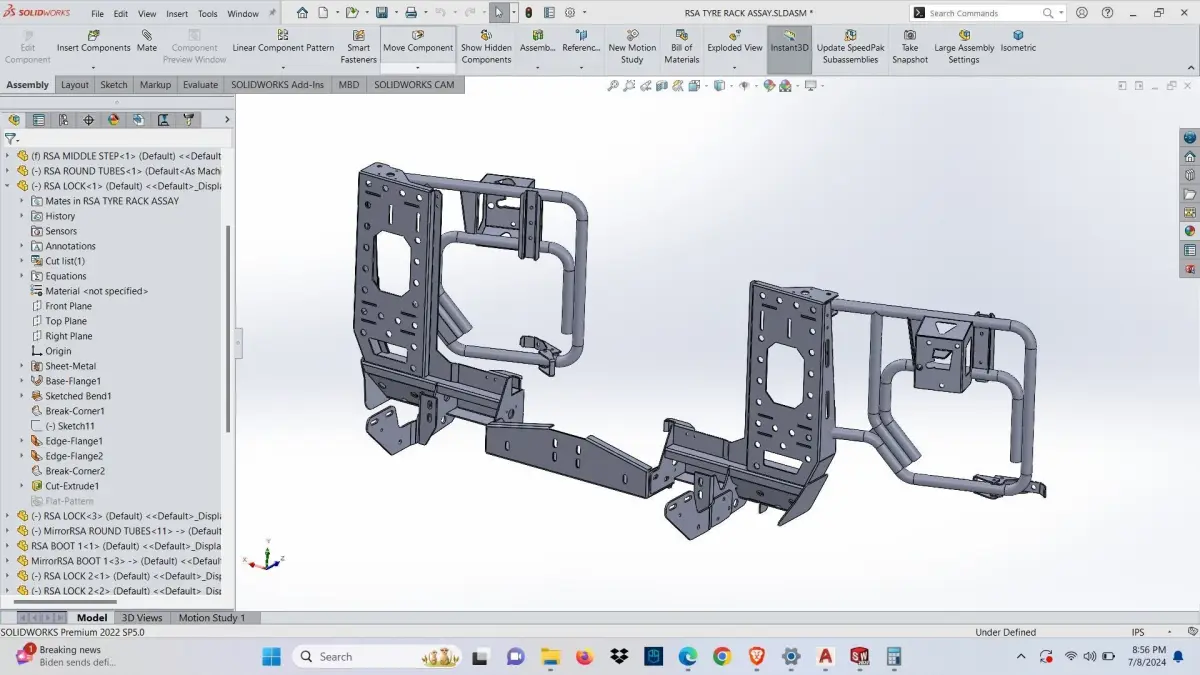Collapse the RSA LOCK<1> component

[x=8, y=186]
